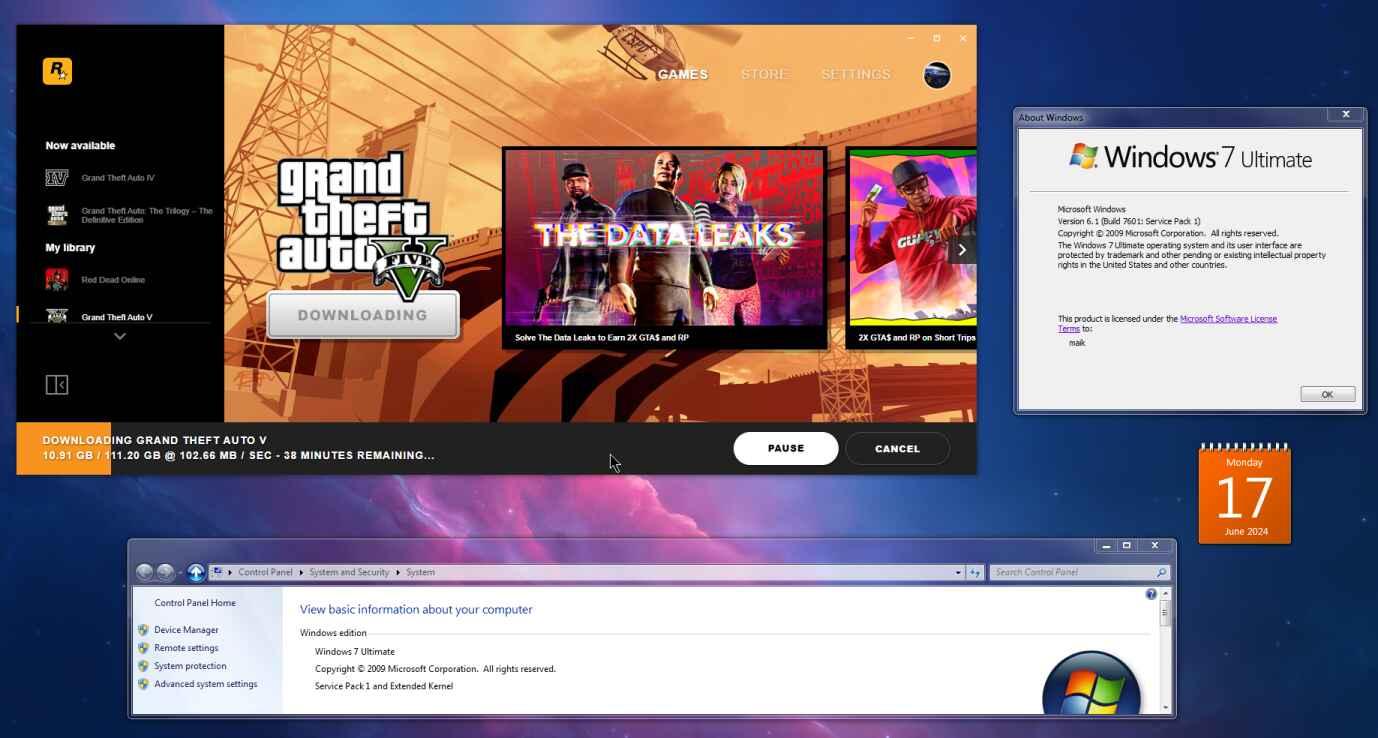Click the orange download progress bar
1378x738 pixels.
click(64, 448)
